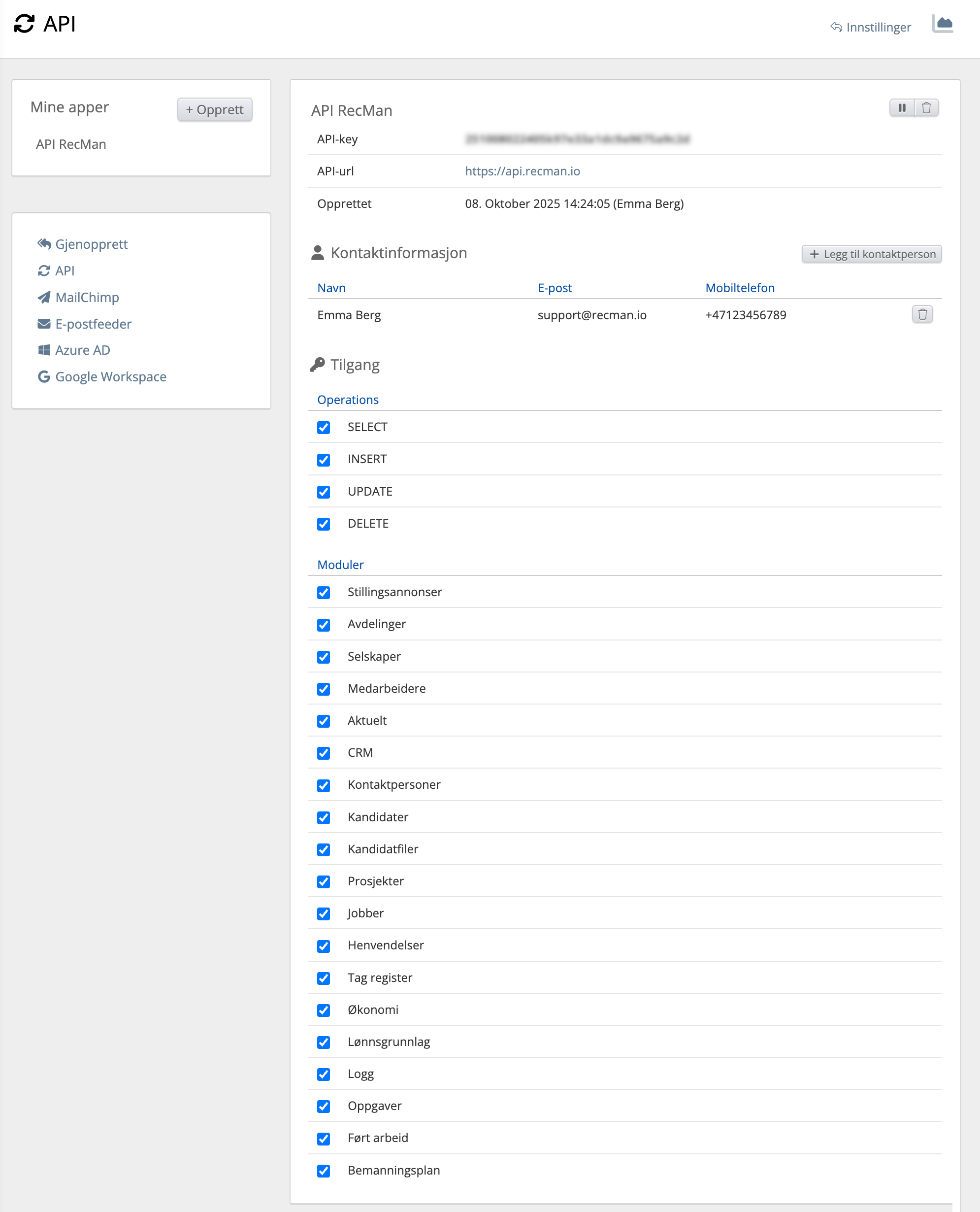Open the E-postfeeder sidebar item
This screenshot has width=980, height=1212.
click(x=93, y=324)
